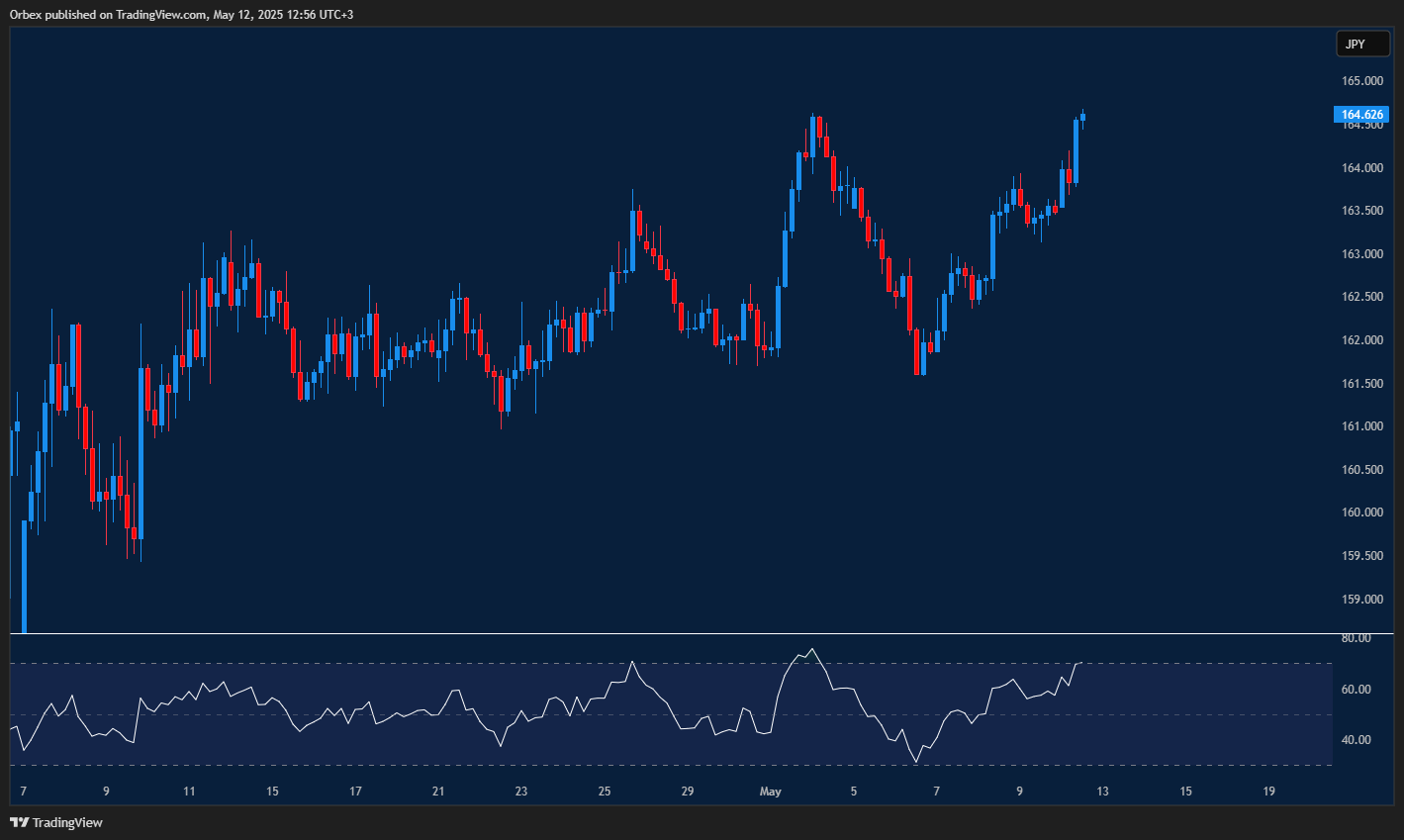Click the 163.000 price axis value

click(x=1361, y=253)
